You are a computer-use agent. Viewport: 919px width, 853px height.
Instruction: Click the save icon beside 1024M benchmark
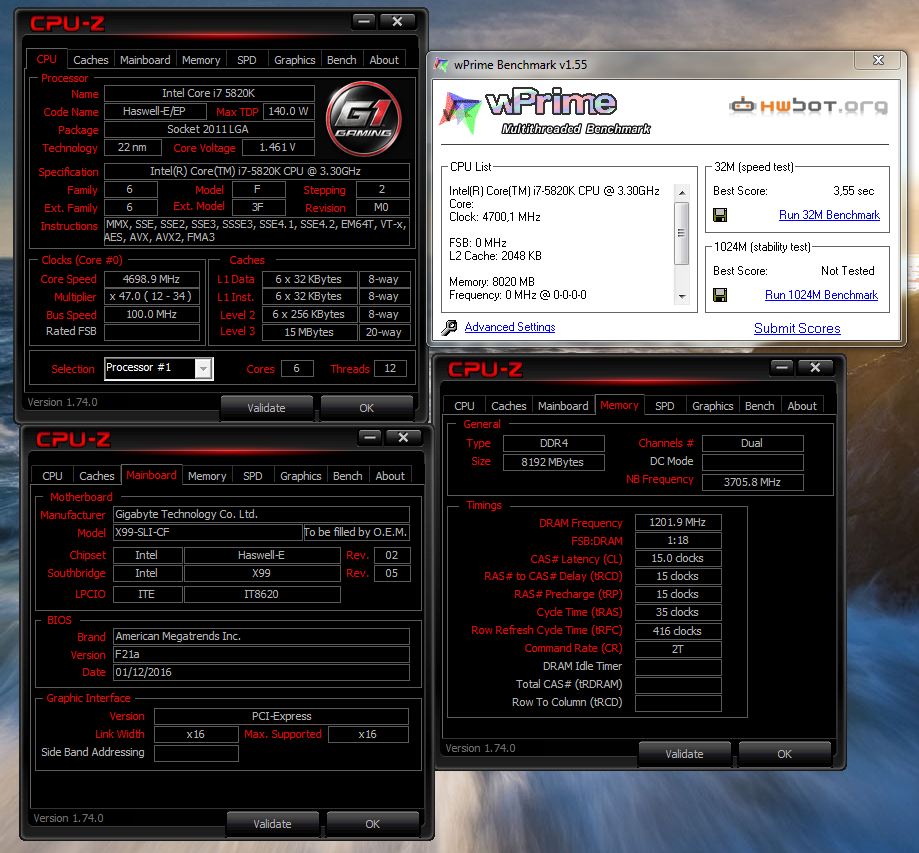720,295
